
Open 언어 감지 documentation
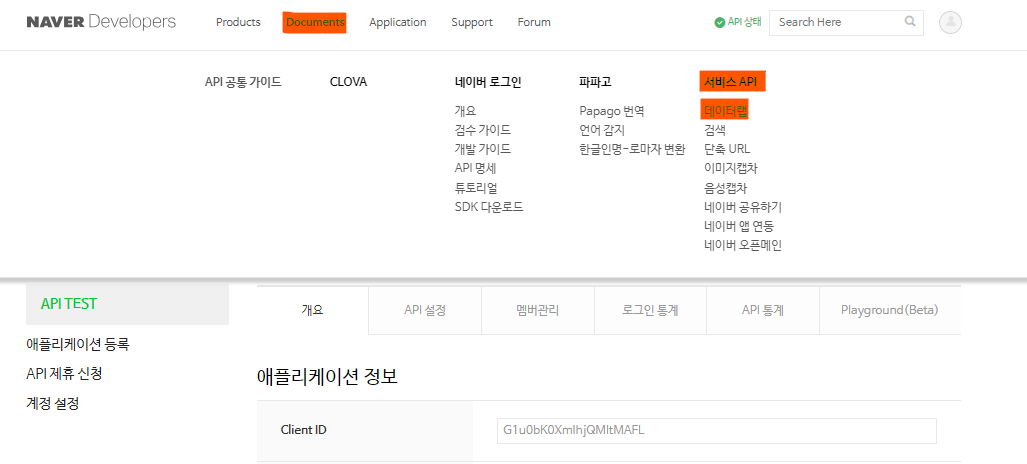(602, 130)
